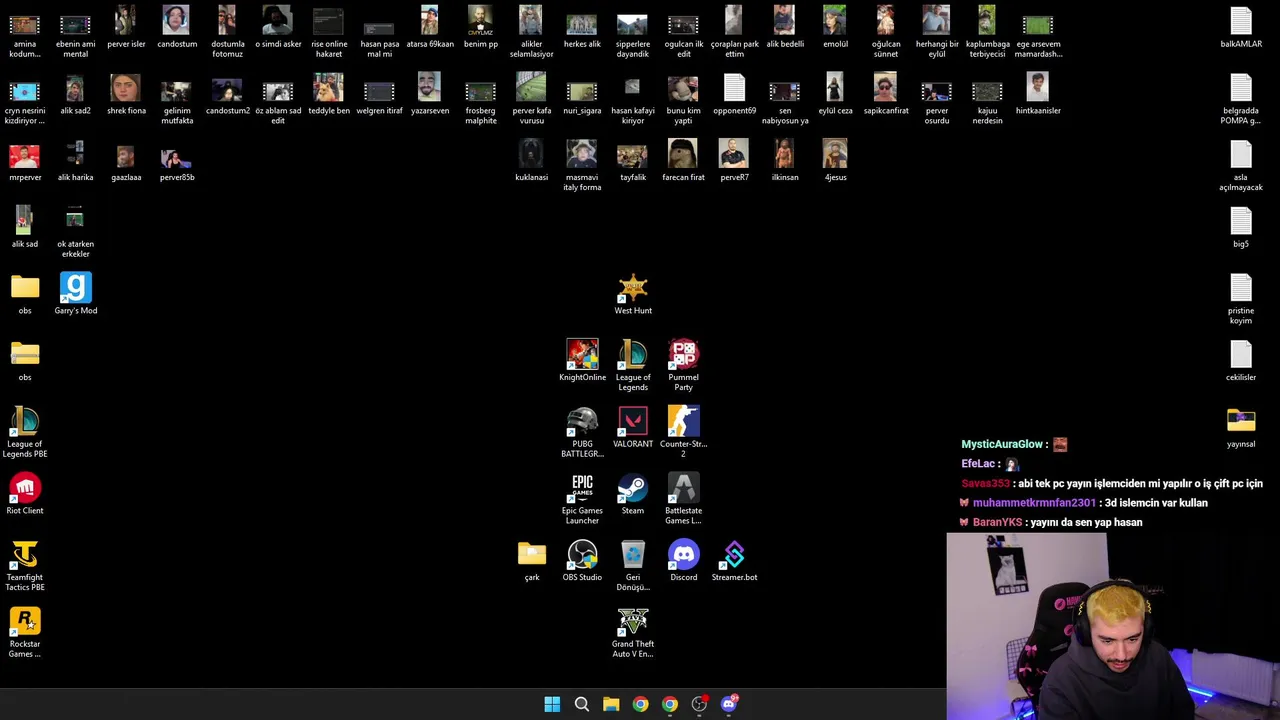
Task: Select the pristine koyim file
Action: point(1241,299)
